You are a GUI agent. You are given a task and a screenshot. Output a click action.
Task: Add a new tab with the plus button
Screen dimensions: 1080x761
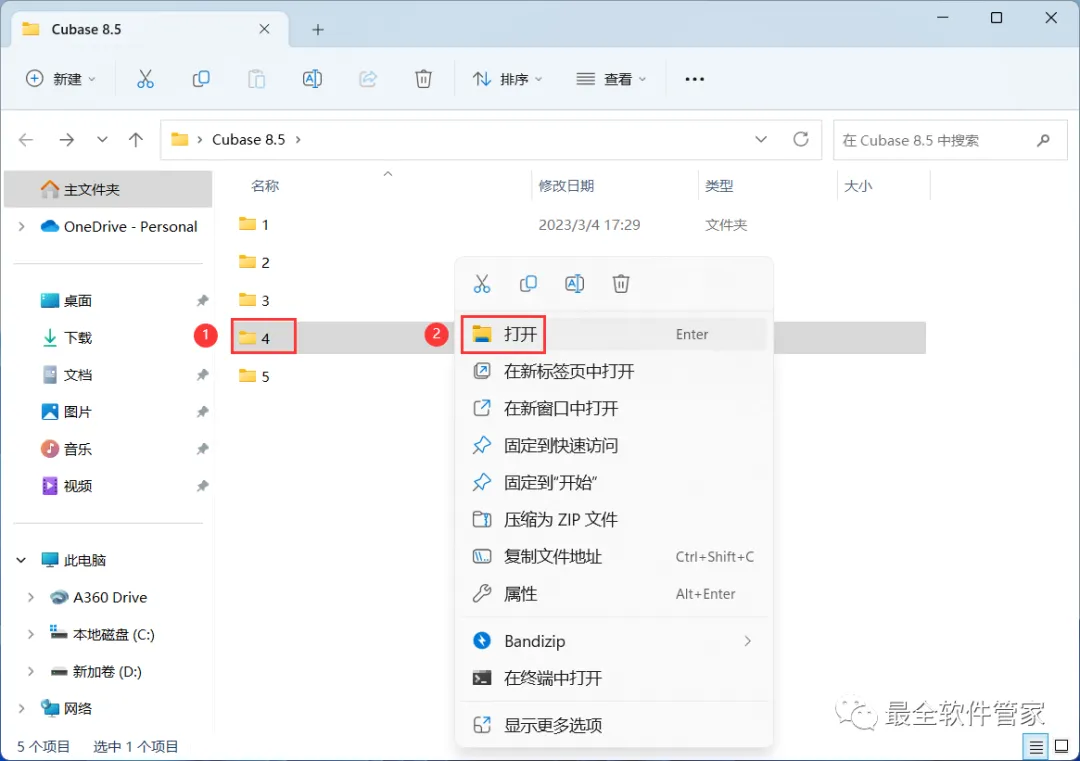pos(318,30)
